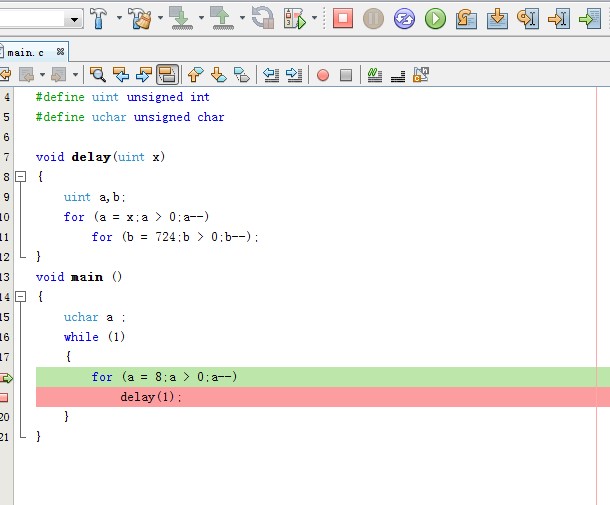Open the dropdown next to Read Device Memory
The width and height of the screenshot is (610, 505).
pyautogui.click(x=242, y=18)
